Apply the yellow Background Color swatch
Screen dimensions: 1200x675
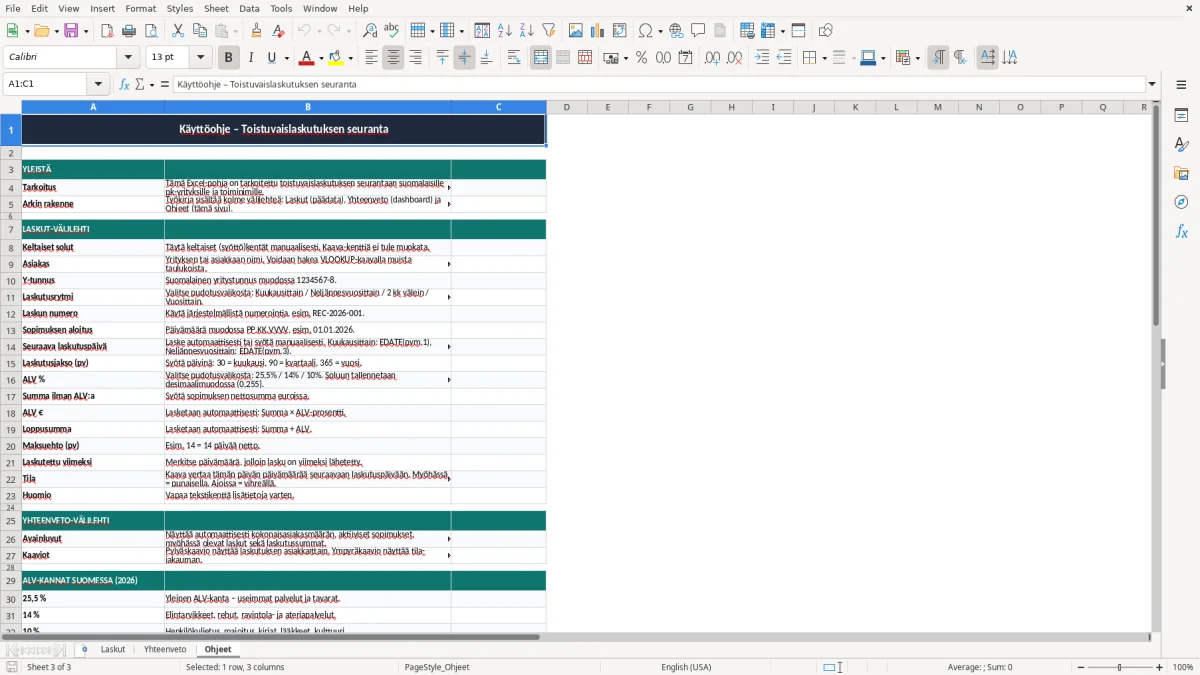tap(336, 58)
